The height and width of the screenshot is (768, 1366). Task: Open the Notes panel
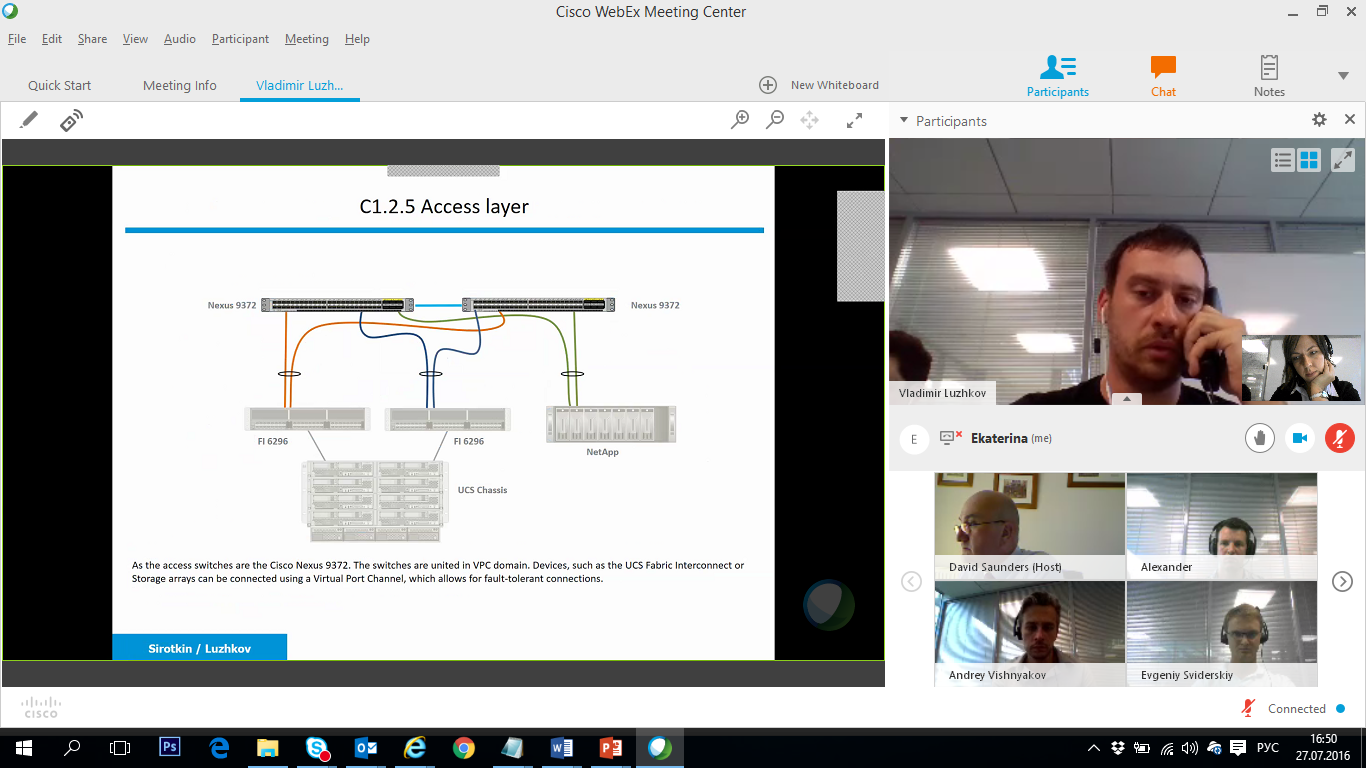click(x=1269, y=76)
